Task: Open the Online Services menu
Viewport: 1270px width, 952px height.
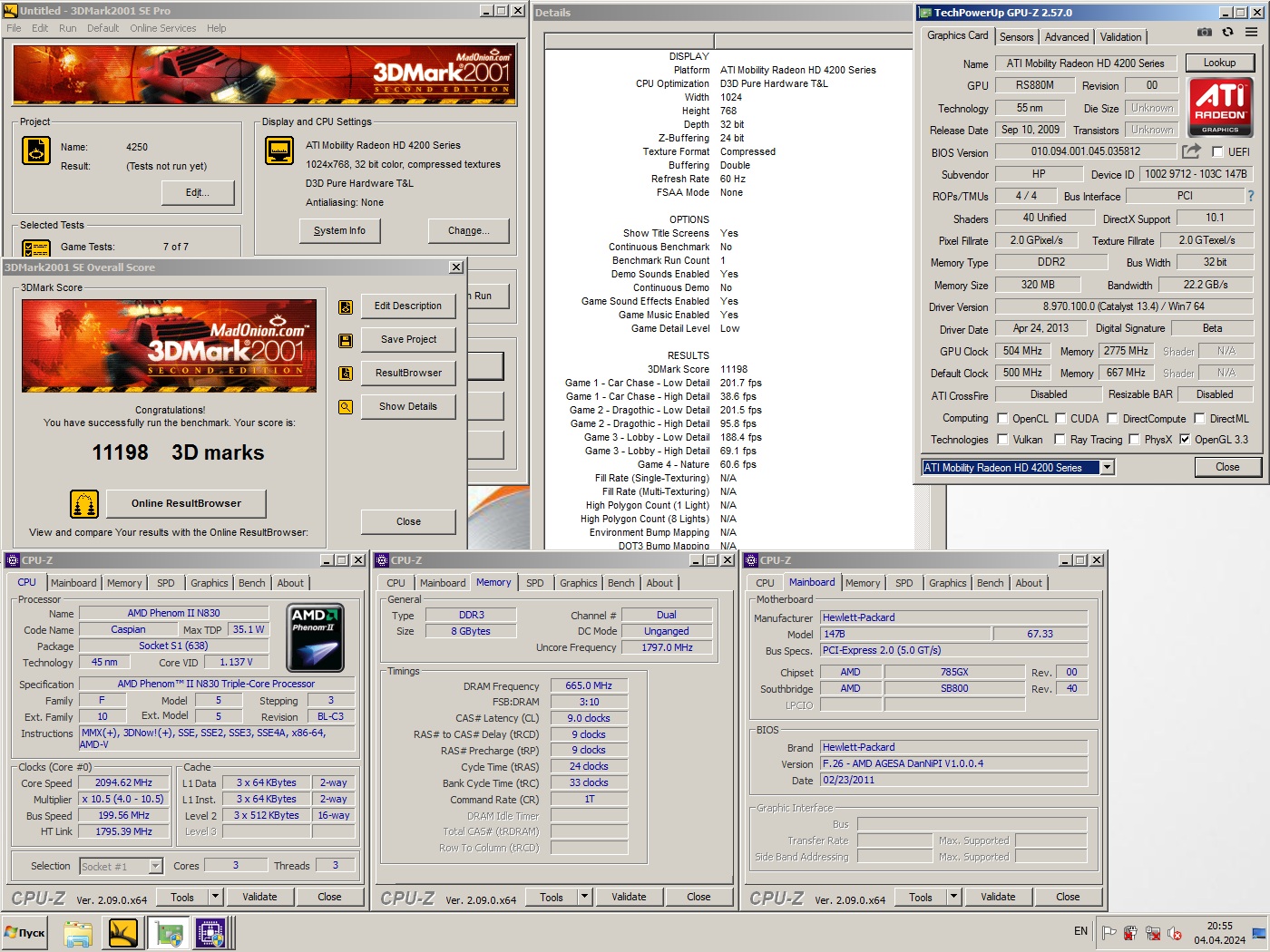Action: [162, 28]
